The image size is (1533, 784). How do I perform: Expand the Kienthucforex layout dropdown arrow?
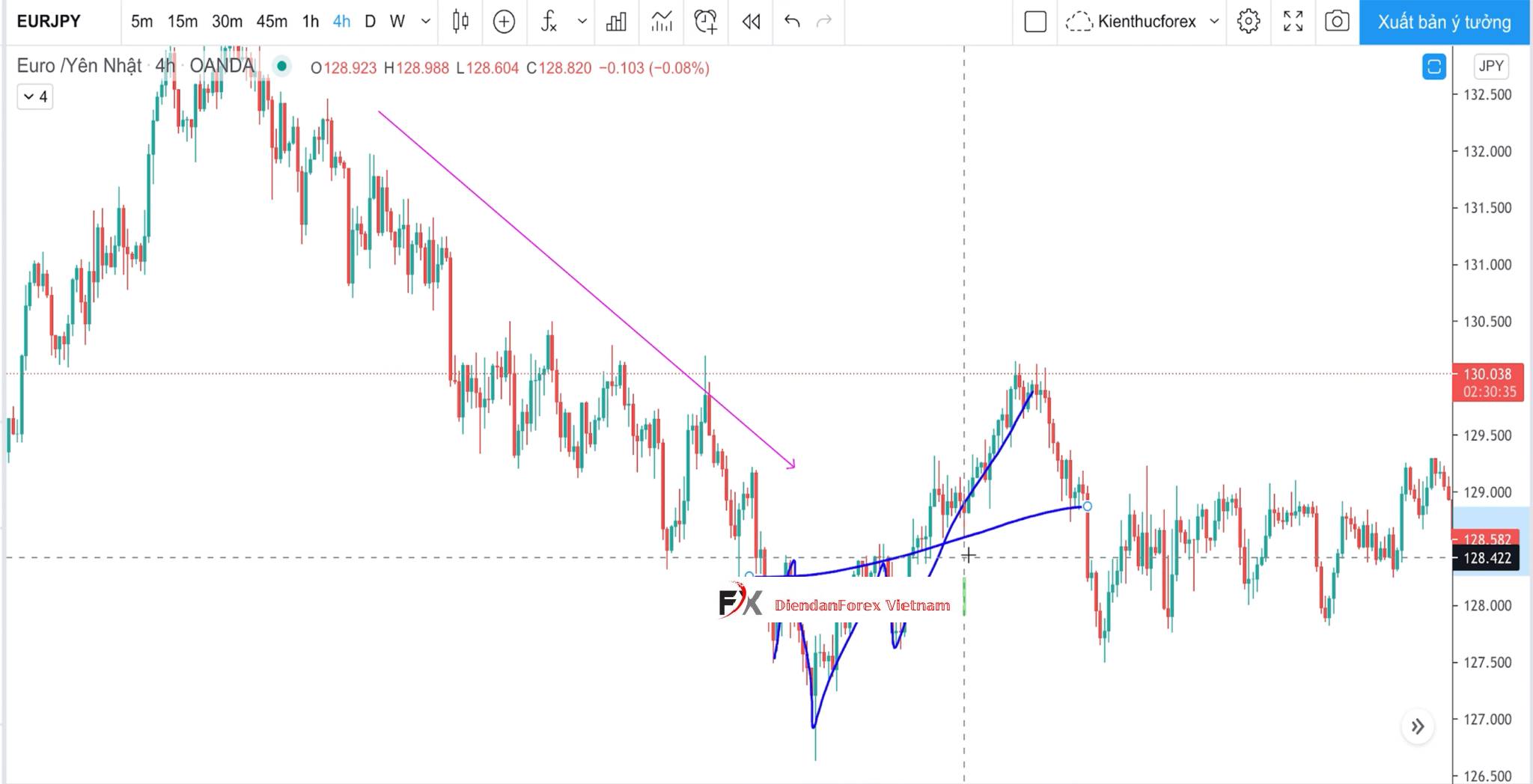click(x=1214, y=22)
